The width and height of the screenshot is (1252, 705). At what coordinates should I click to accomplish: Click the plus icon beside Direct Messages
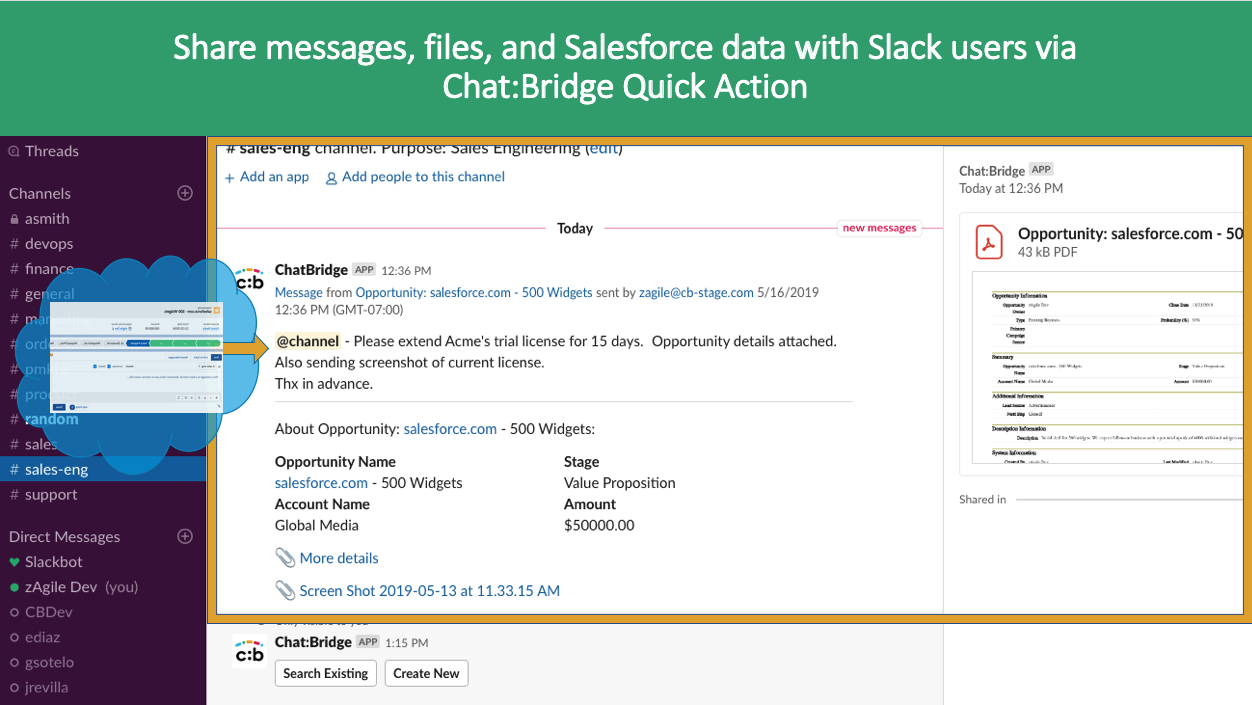pyautogui.click(x=185, y=536)
